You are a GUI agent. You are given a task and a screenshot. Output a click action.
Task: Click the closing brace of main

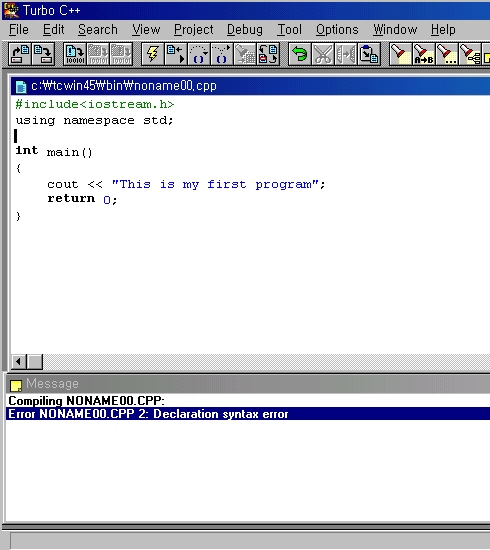pos(18,216)
